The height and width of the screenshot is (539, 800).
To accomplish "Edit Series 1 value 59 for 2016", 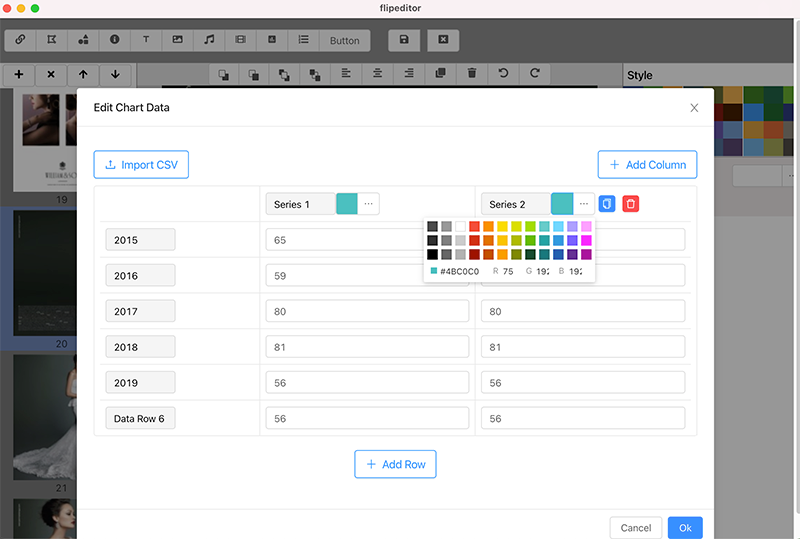I will [344, 276].
